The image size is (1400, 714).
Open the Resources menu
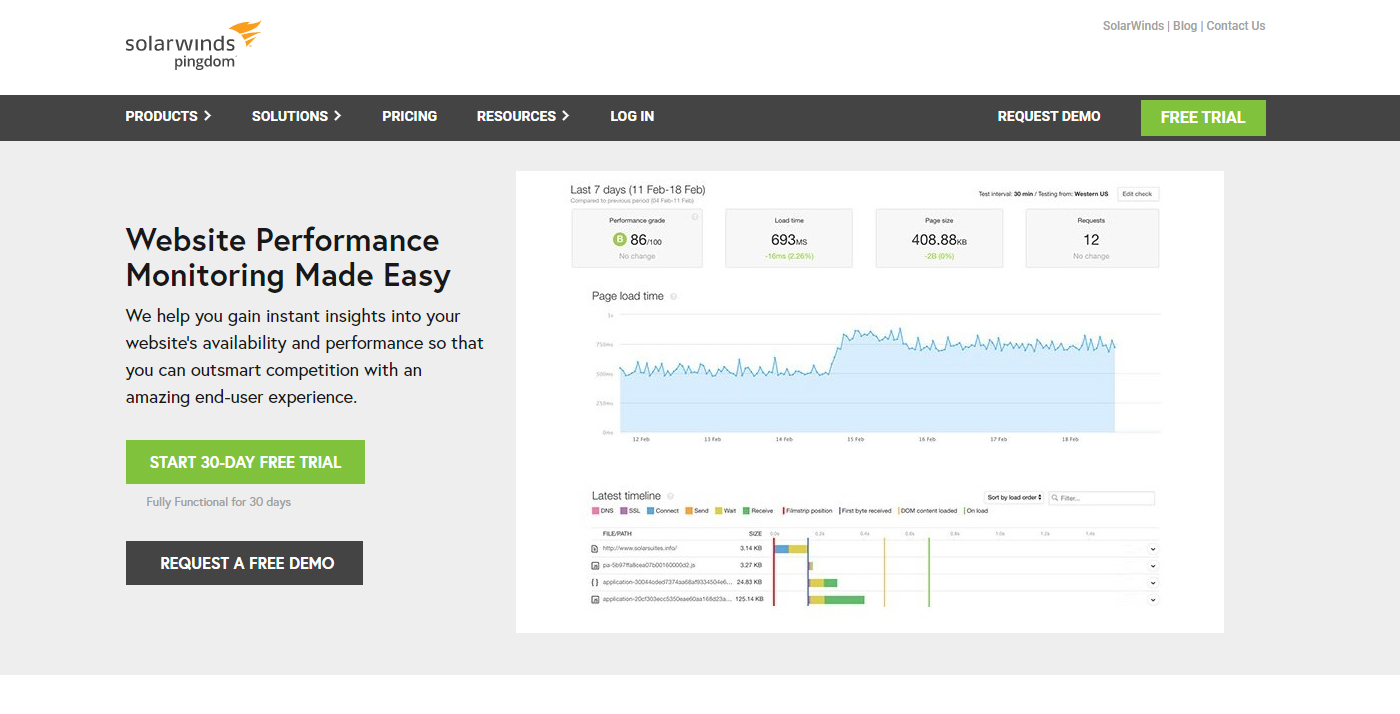pos(522,117)
